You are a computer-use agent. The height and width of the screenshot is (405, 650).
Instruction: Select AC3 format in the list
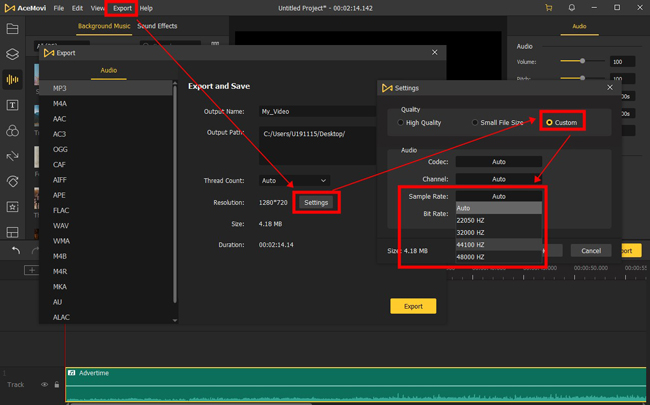click(106, 134)
